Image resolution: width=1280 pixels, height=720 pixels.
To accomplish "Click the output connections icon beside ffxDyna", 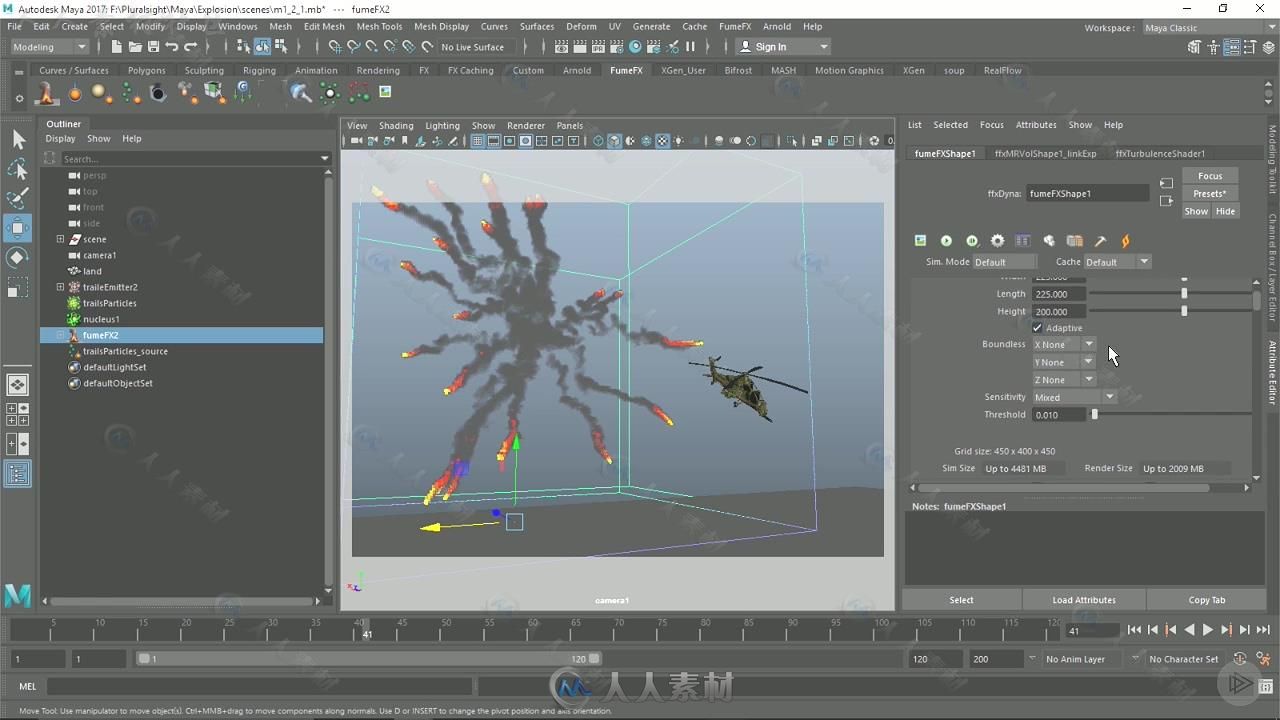I will pos(1166,201).
